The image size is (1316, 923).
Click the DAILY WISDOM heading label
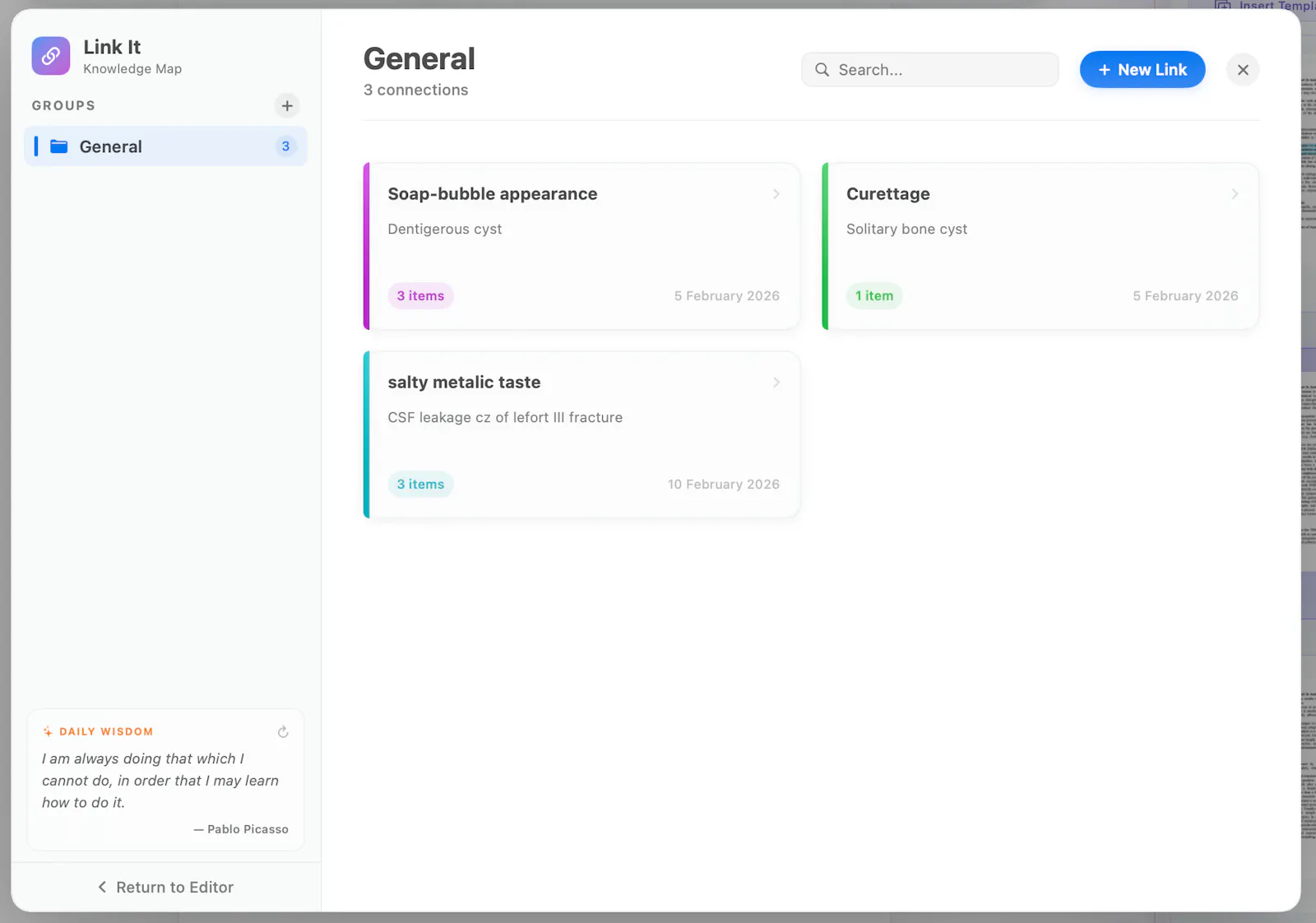[106, 732]
